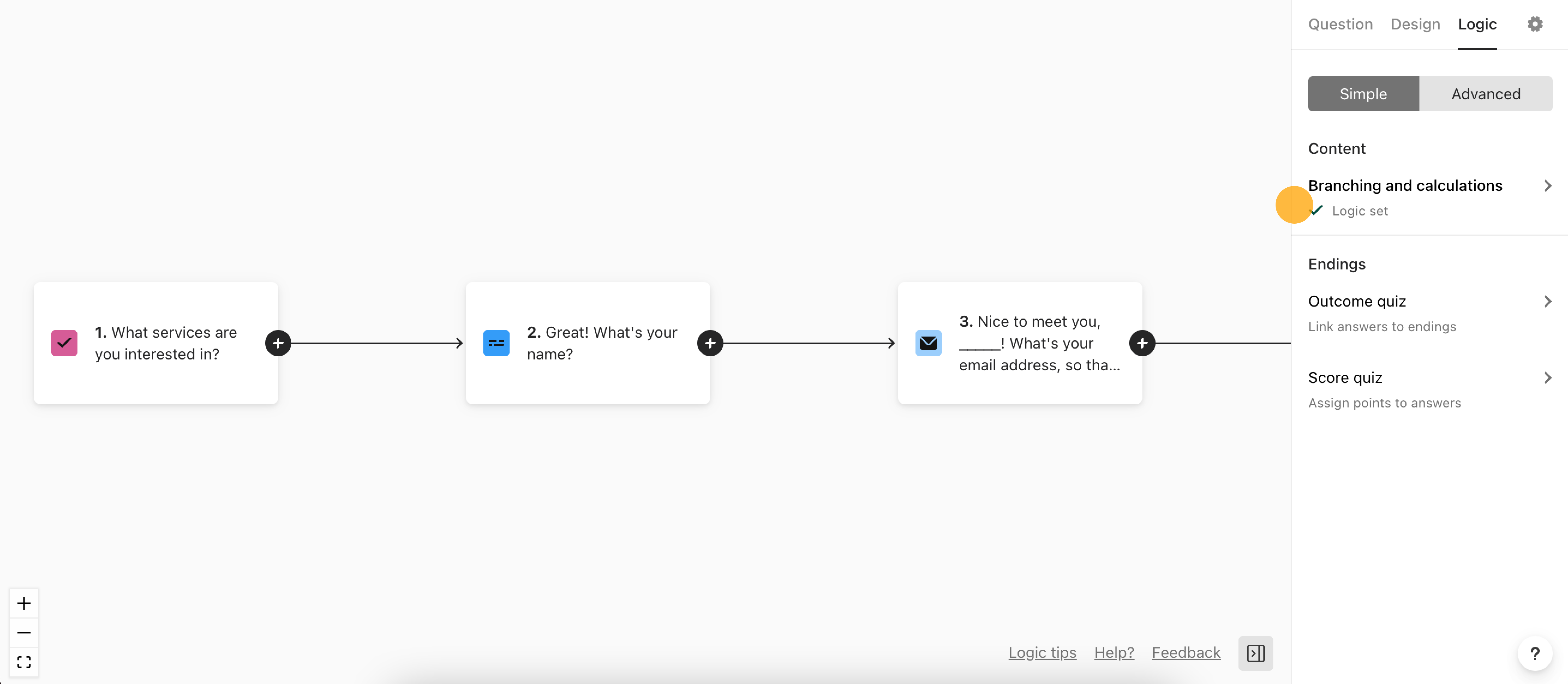This screenshot has width=1568, height=684.
Task: Expand Branching and calculations chevron
Action: tap(1547, 186)
